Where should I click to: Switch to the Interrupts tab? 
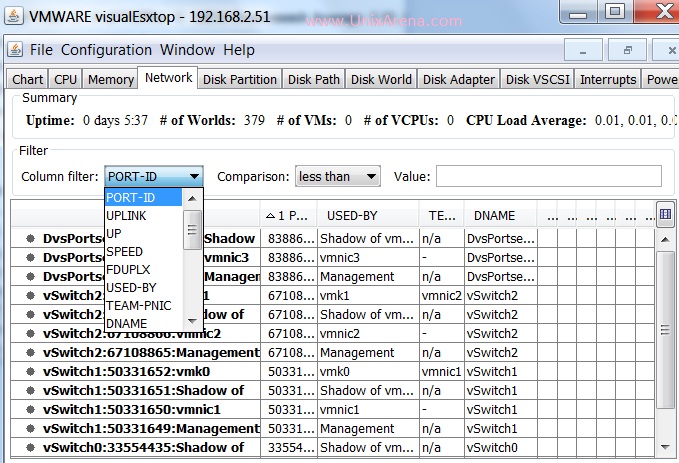coord(608,79)
